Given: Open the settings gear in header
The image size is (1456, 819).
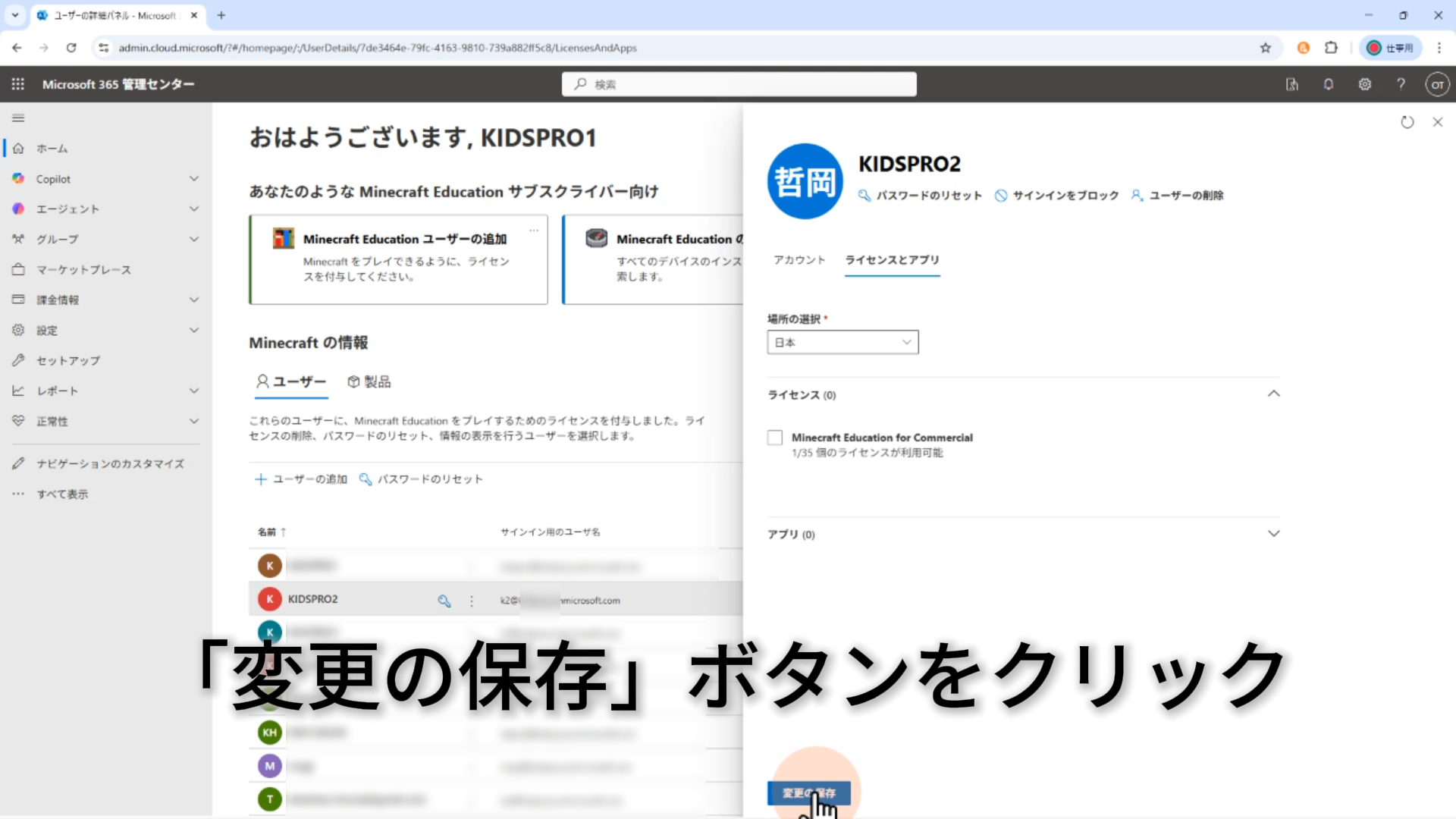Looking at the screenshot, I should 1365,84.
